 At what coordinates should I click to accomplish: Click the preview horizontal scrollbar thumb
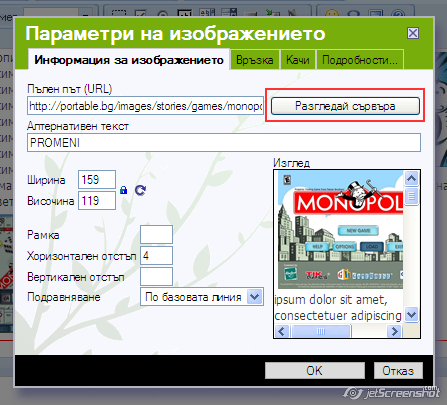tap(321, 331)
